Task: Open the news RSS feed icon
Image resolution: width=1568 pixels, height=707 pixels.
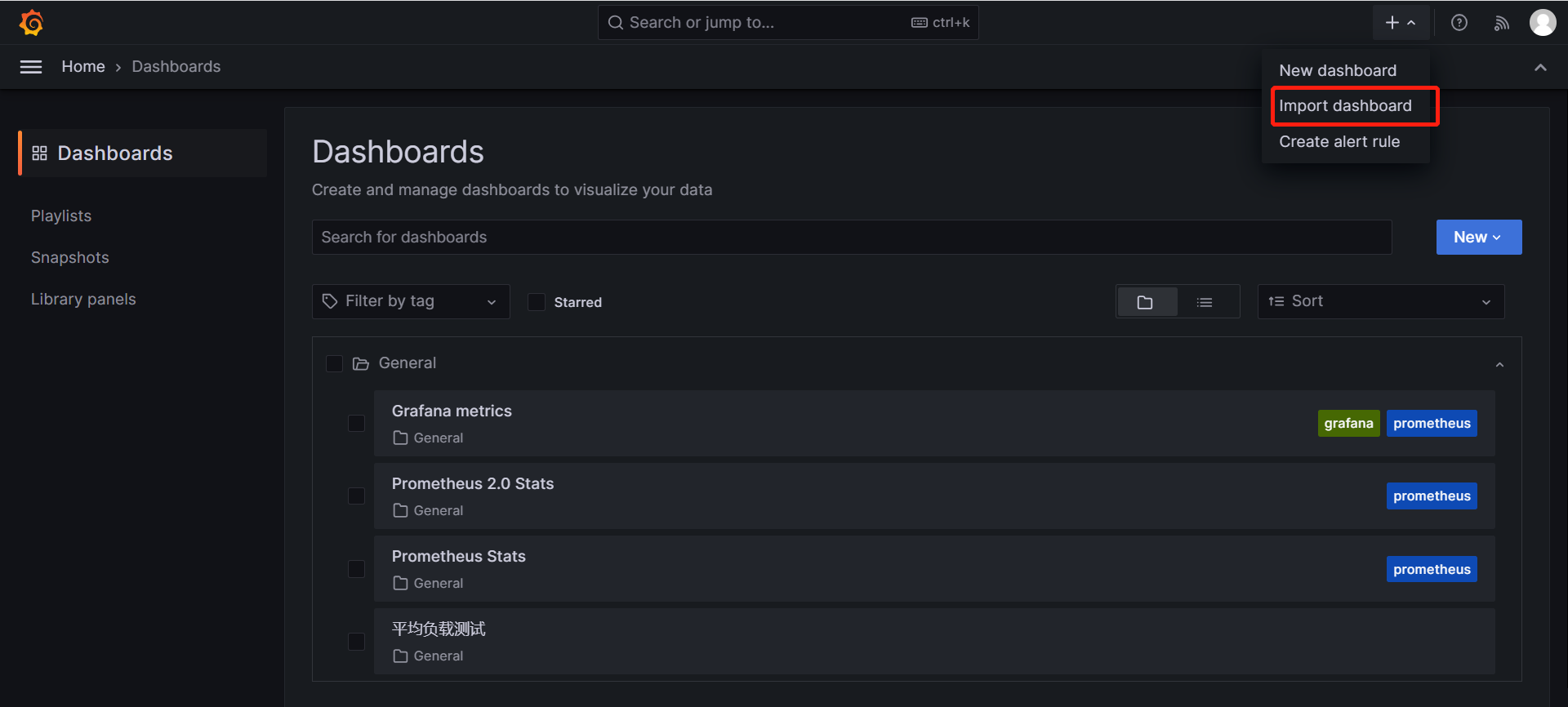Action: click(x=1501, y=23)
